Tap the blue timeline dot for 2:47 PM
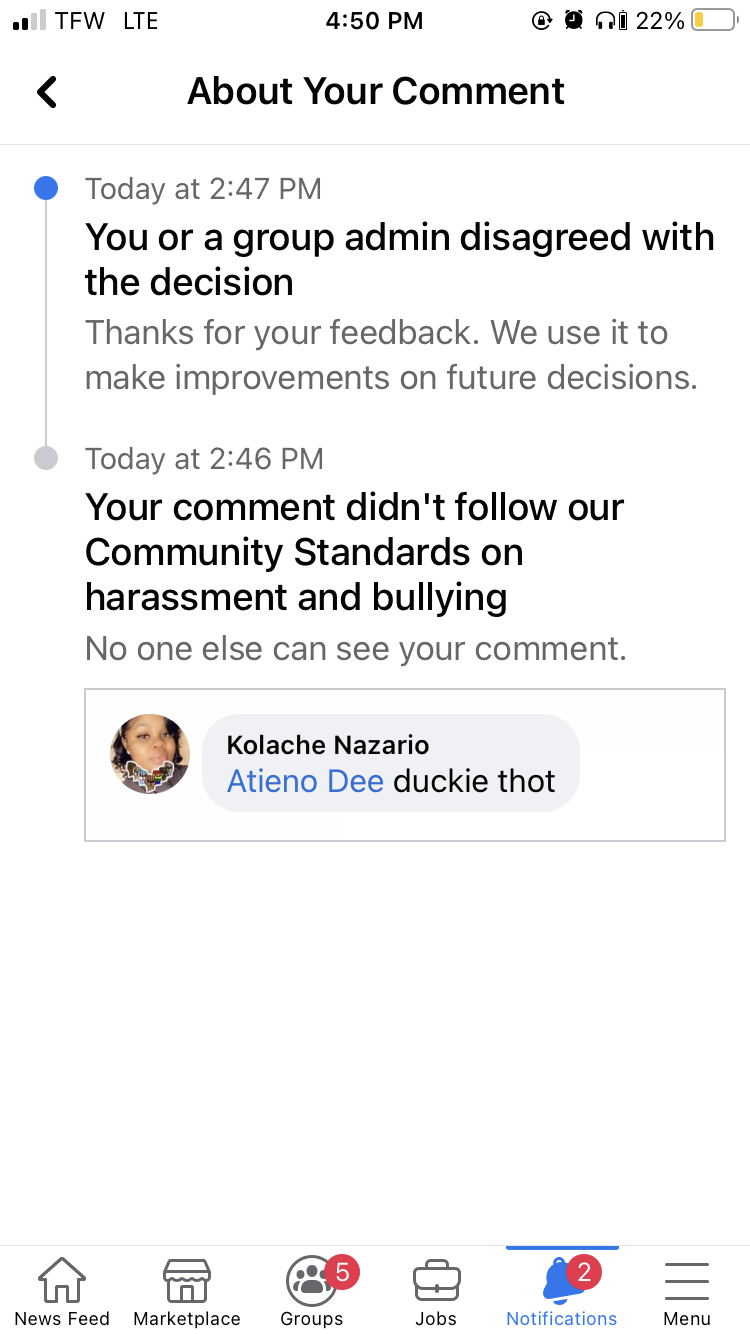 point(46,188)
